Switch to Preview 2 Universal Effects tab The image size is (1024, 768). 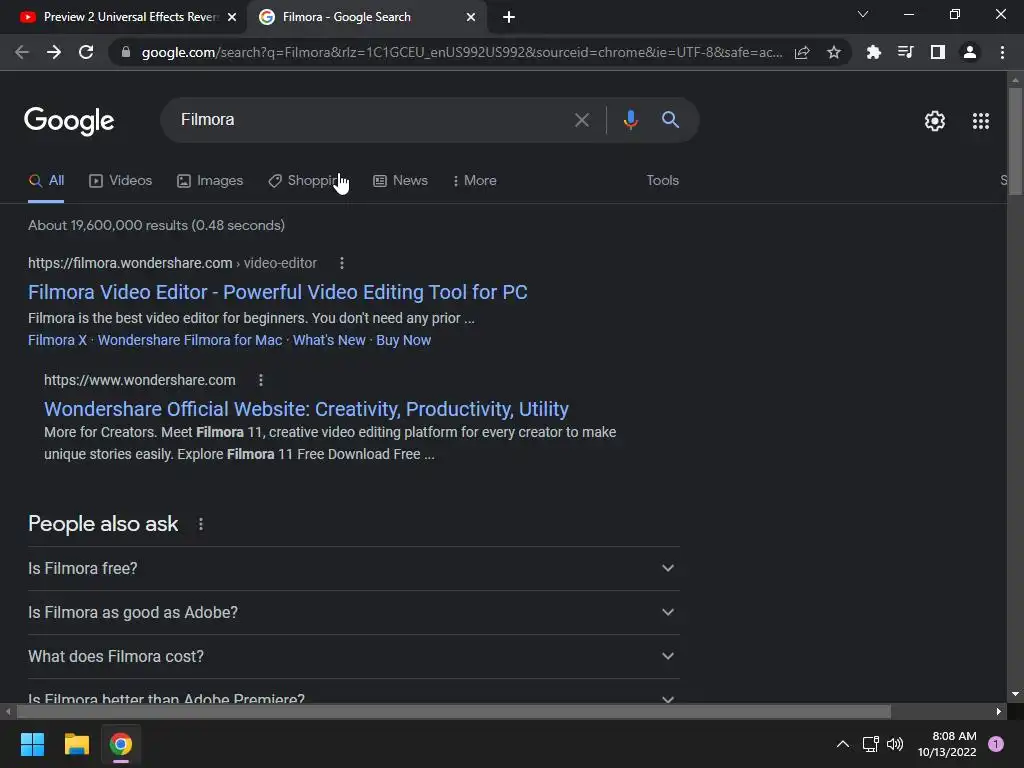pos(120,17)
